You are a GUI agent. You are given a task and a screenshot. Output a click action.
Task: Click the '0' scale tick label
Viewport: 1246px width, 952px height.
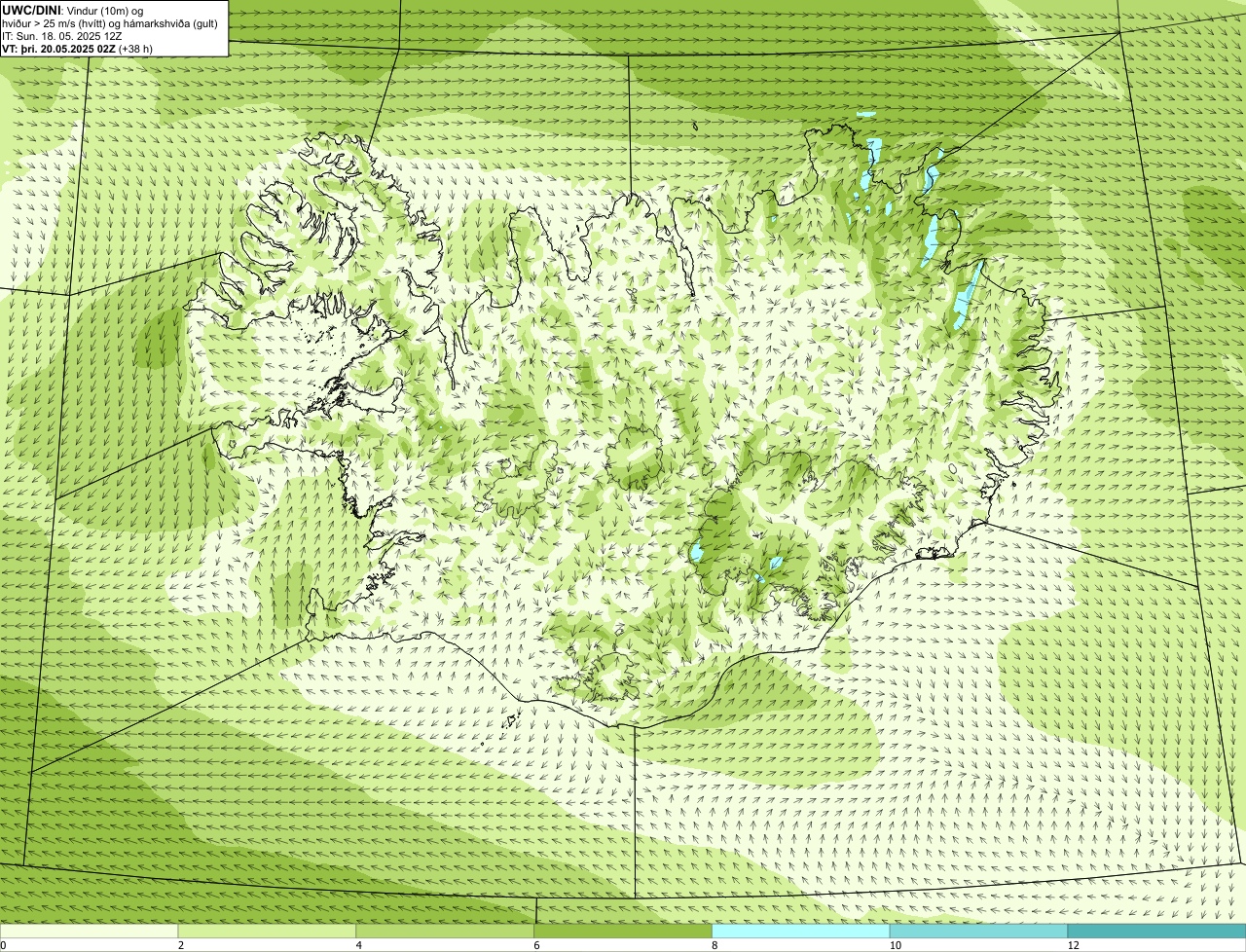point(3,945)
